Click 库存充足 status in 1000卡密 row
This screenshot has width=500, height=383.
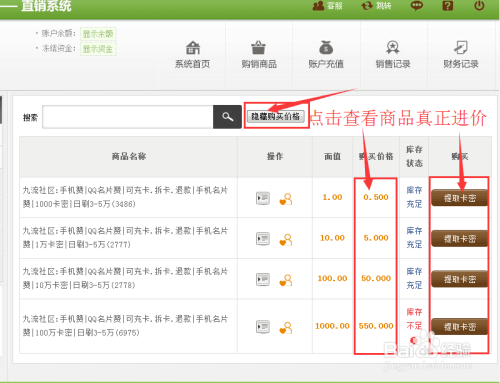coord(414,197)
